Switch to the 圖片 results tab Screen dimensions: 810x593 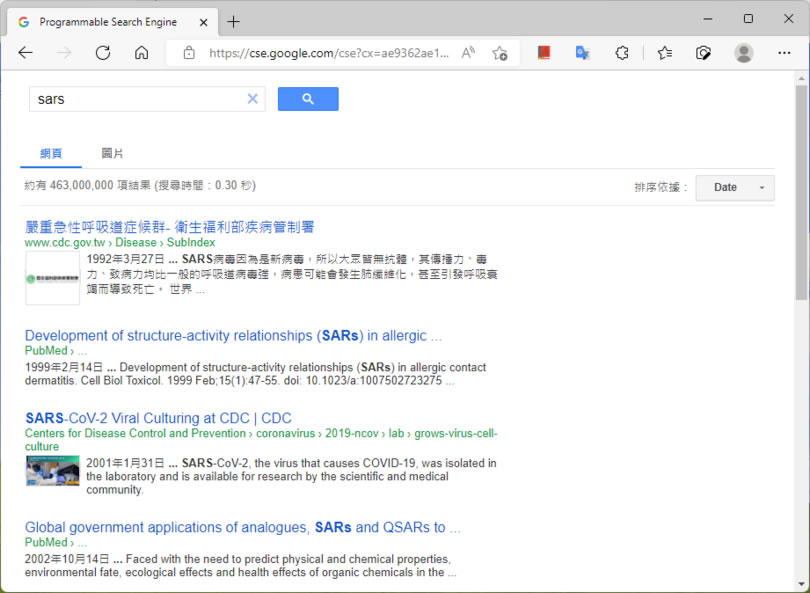coord(112,153)
